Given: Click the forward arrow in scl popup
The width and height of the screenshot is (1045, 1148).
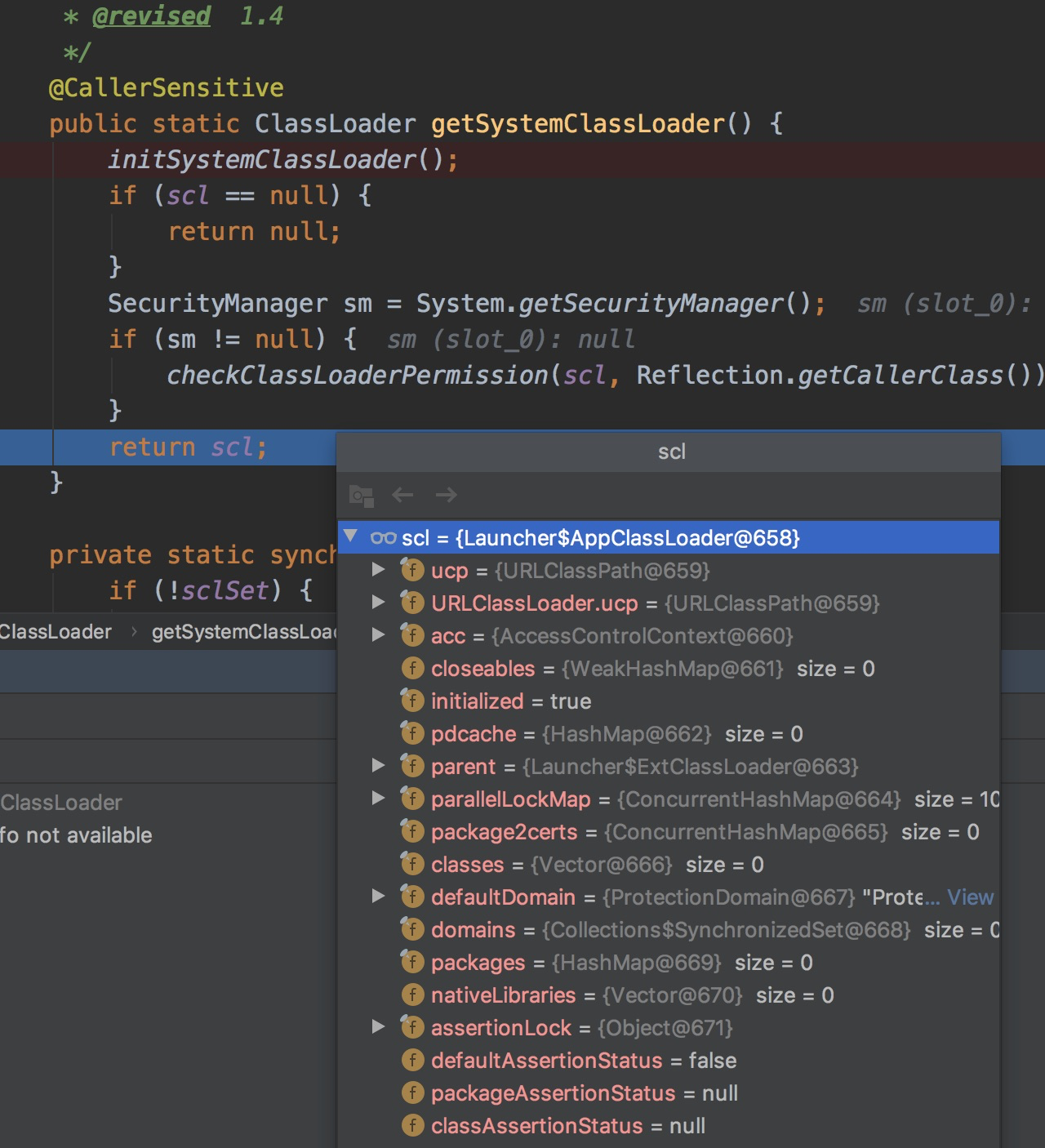Looking at the screenshot, I should tap(446, 495).
